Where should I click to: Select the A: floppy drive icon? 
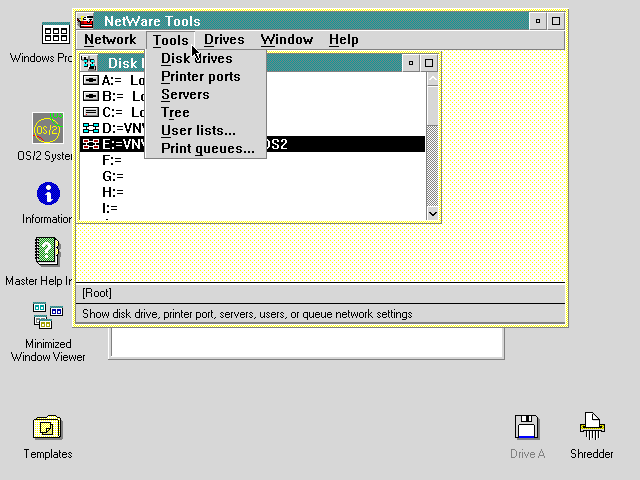(x=91, y=80)
